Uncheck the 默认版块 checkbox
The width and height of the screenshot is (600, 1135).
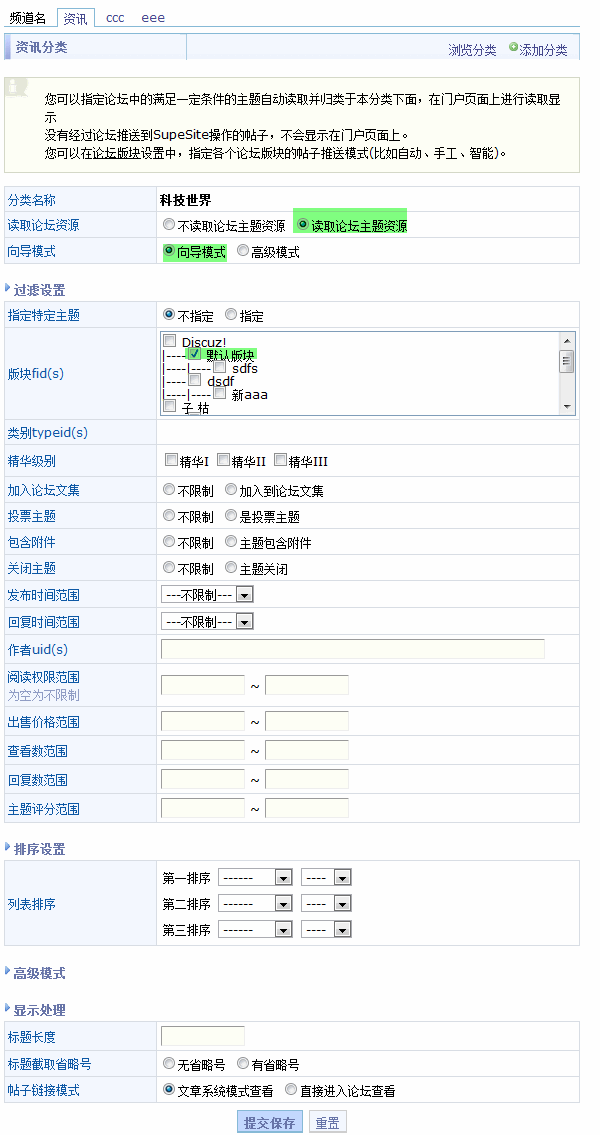[195, 354]
